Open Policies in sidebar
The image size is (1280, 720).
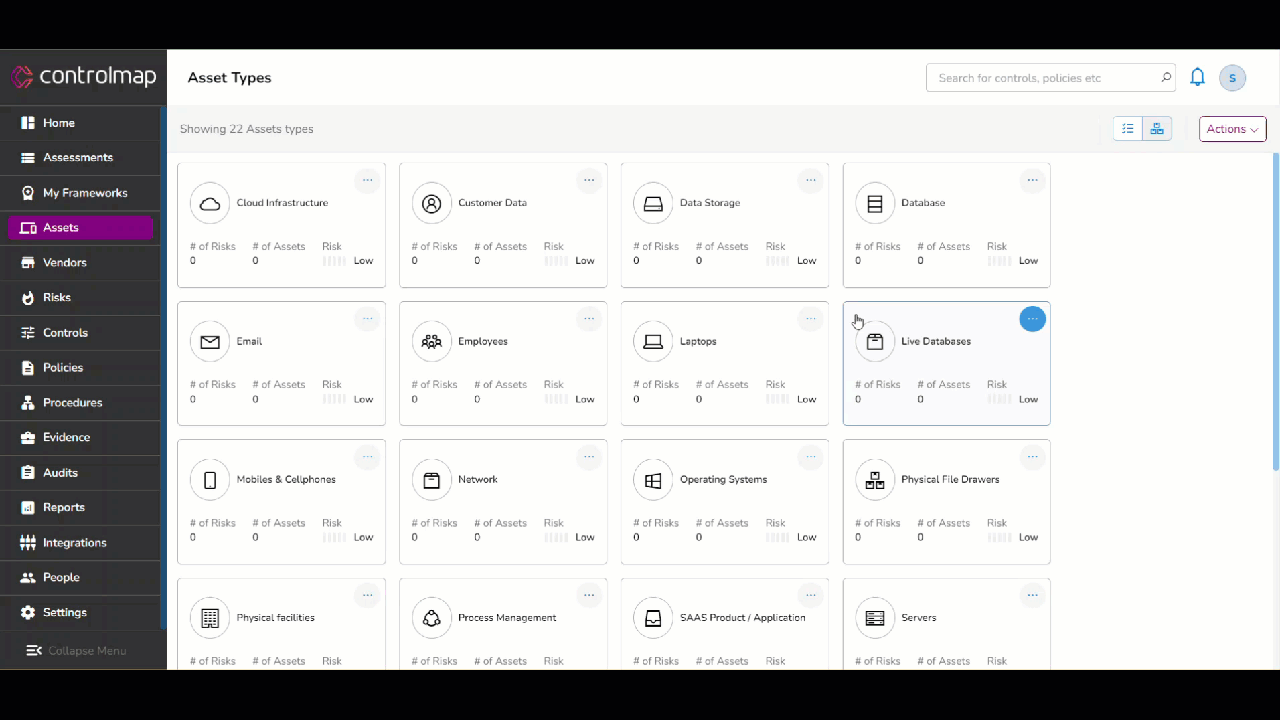tap(80, 368)
